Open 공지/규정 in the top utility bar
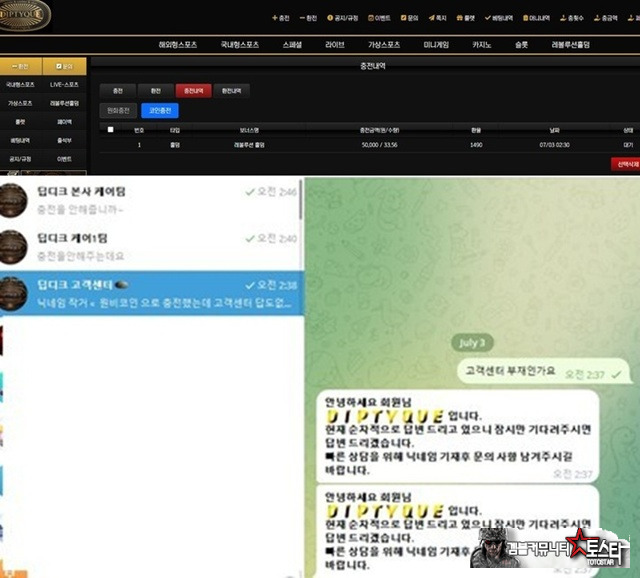The image size is (640, 578). 343,18
